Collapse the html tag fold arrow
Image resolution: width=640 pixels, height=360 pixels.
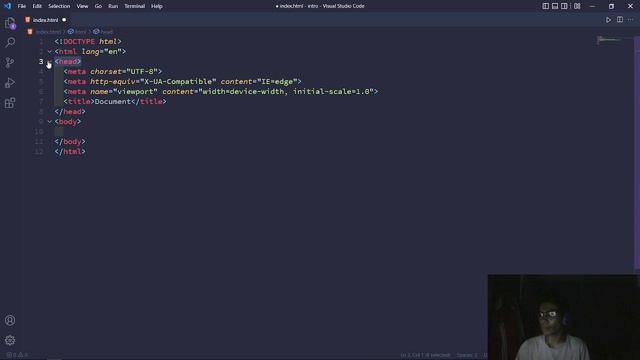(49, 51)
